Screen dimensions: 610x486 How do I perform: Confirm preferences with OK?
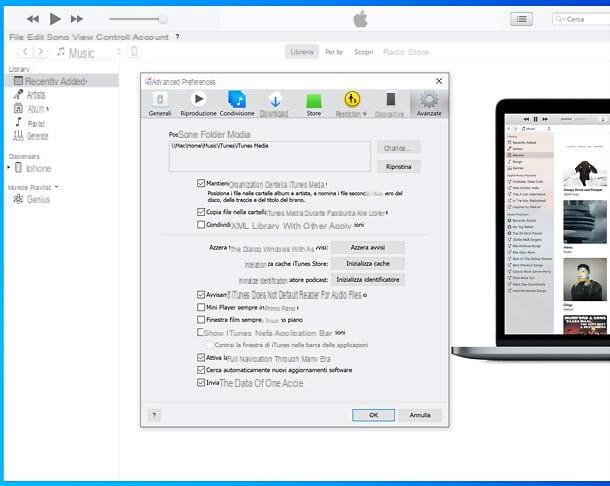(x=373, y=415)
